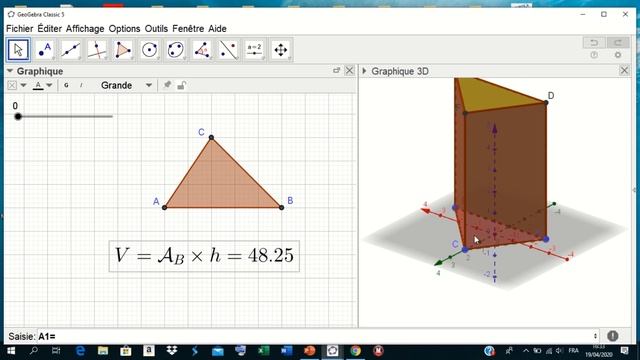Toggle the fix object lock icon
This screenshot has width=640, height=360.
(x=182, y=85)
